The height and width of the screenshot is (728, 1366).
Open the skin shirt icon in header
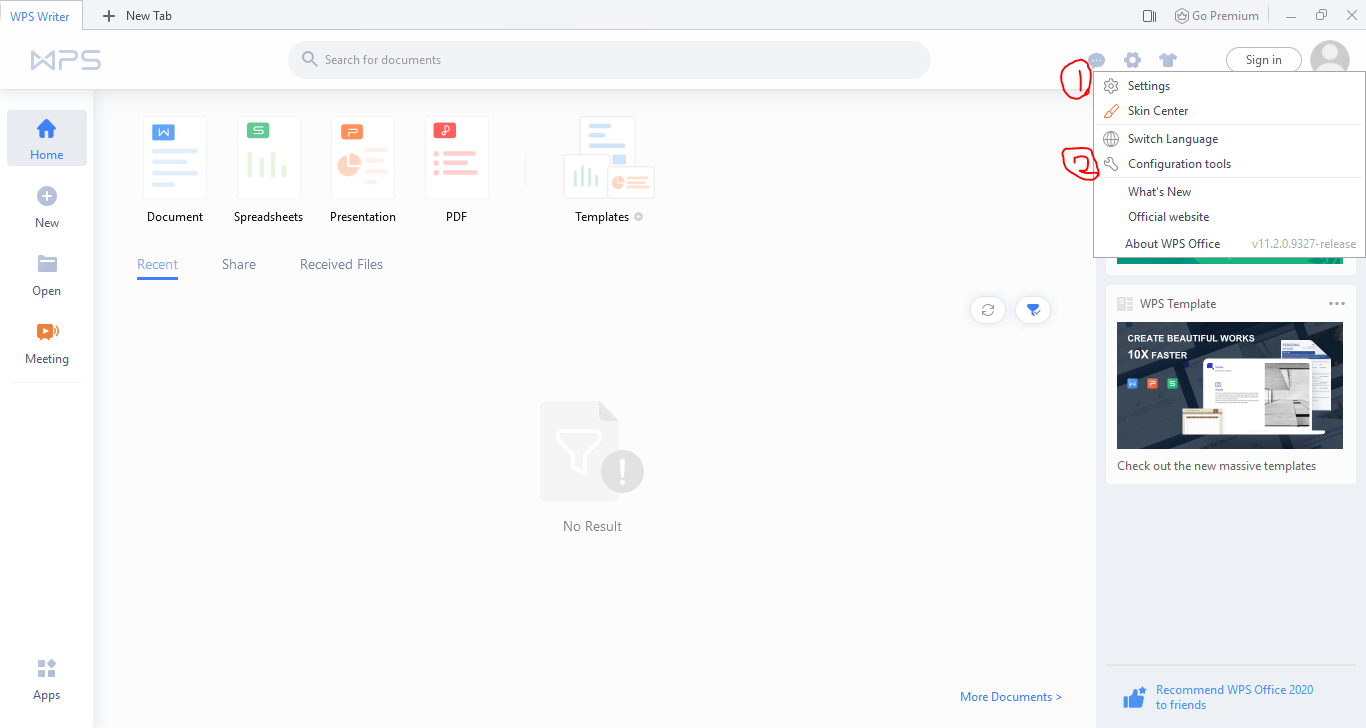tap(1168, 60)
